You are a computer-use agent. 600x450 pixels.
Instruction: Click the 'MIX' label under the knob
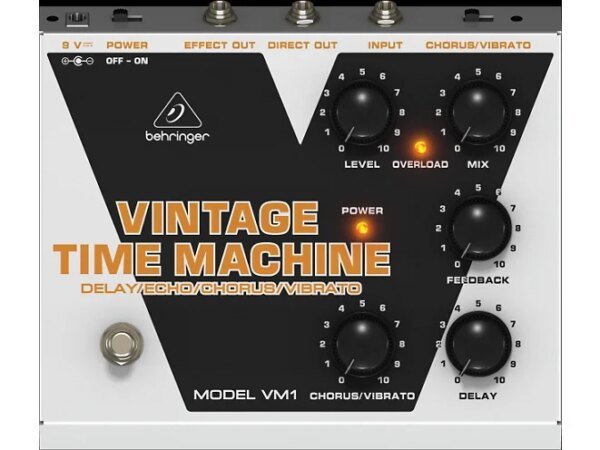coord(478,165)
